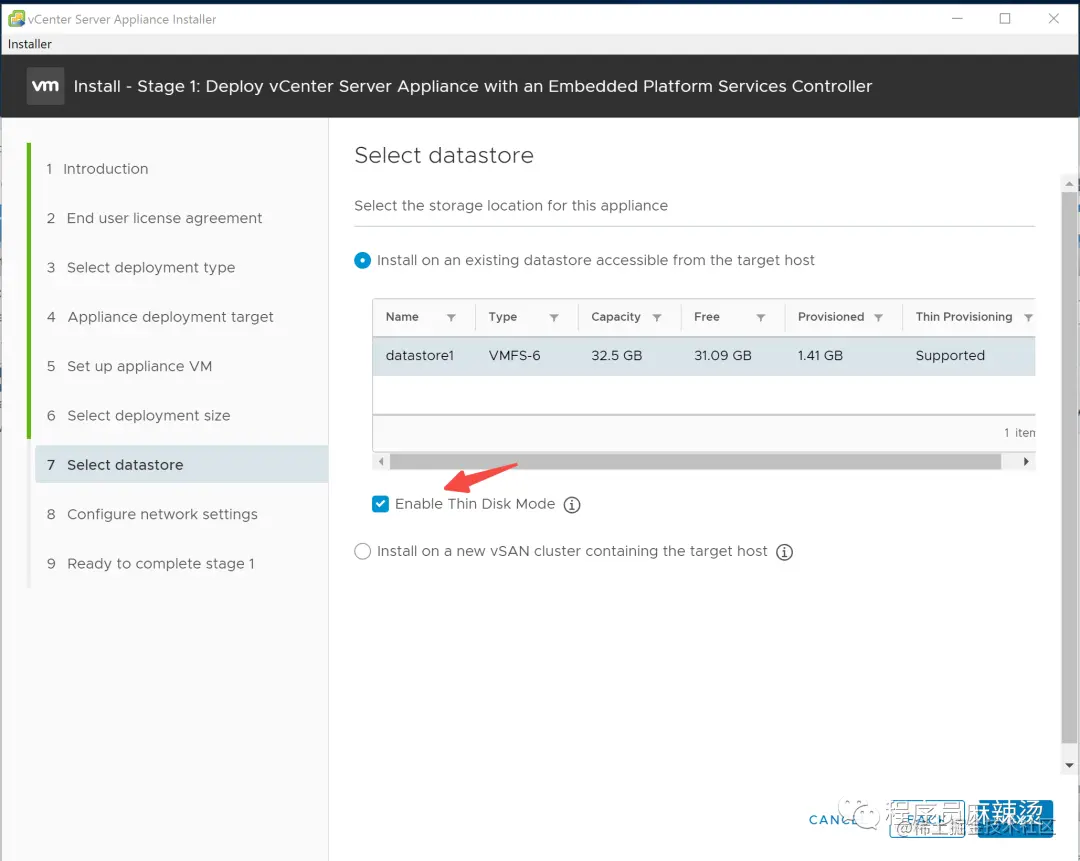Close the vCenter installer window
This screenshot has height=861, width=1080.
(1053, 19)
